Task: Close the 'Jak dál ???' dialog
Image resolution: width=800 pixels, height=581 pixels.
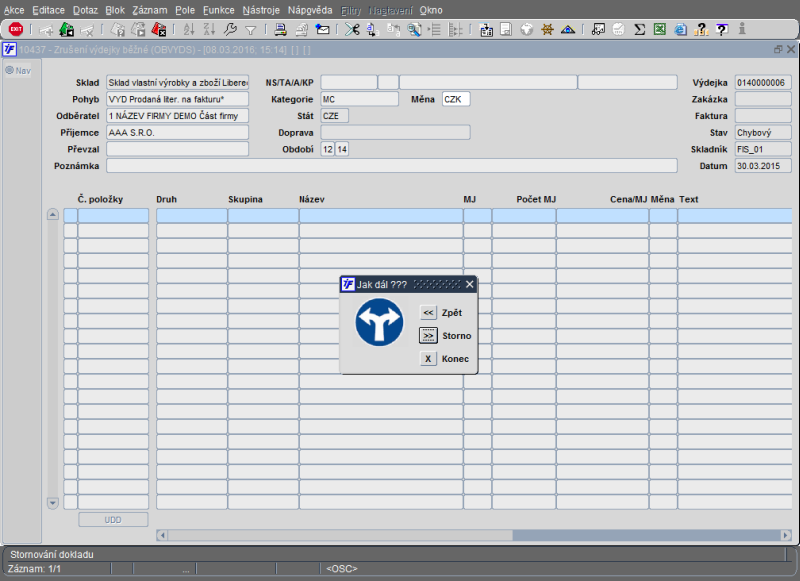Action: click(x=470, y=284)
